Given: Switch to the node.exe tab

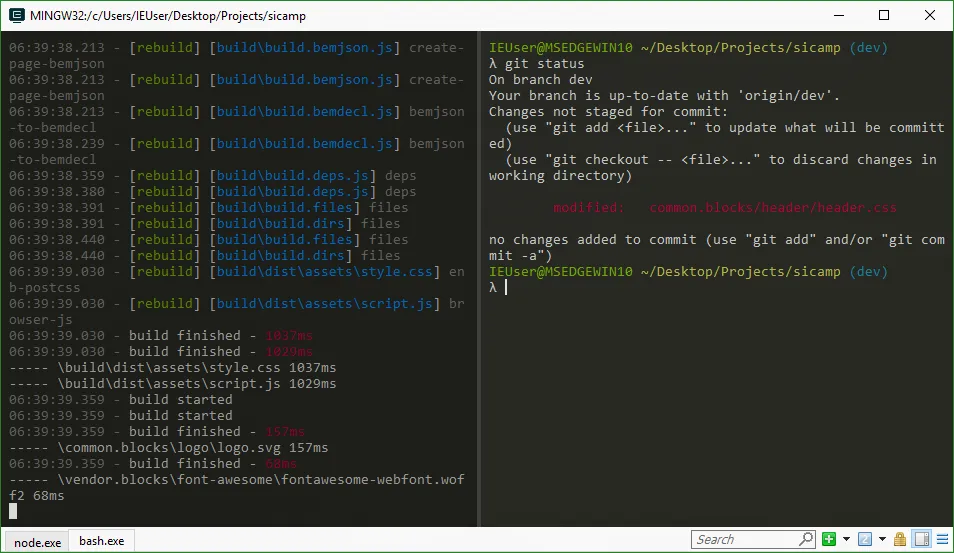Looking at the screenshot, I should (37, 541).
